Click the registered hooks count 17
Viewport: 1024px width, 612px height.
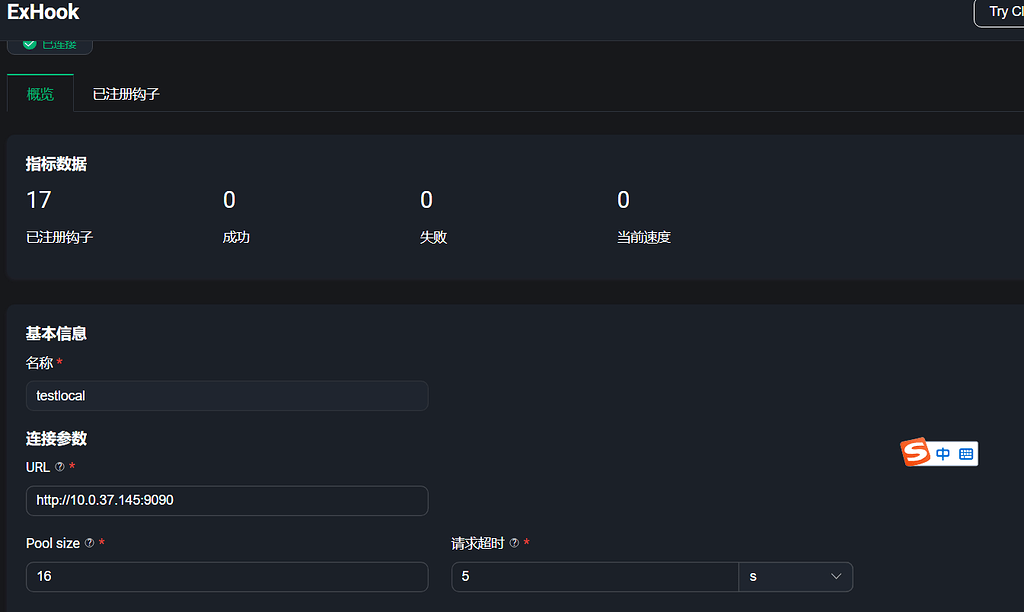tap(38, 200)
